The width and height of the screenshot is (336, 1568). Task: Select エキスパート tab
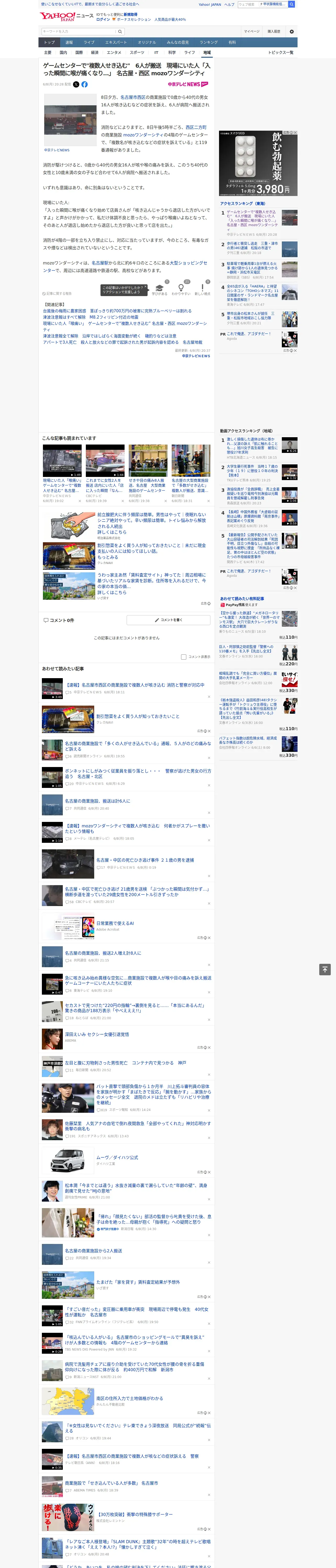pyautogui.click(x=116, y=43)
